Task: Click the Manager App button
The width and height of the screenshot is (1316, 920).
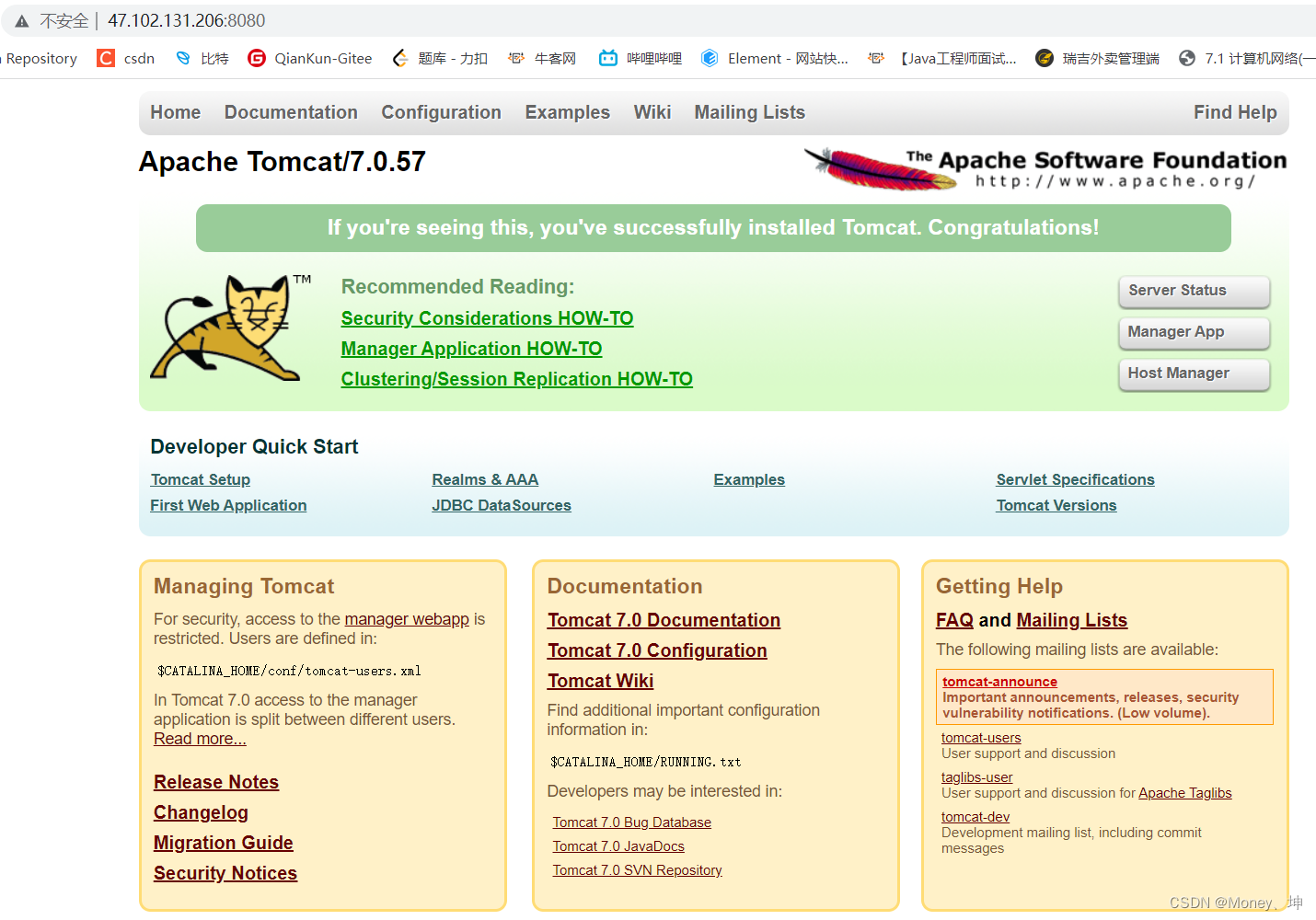Action: 1195,332
